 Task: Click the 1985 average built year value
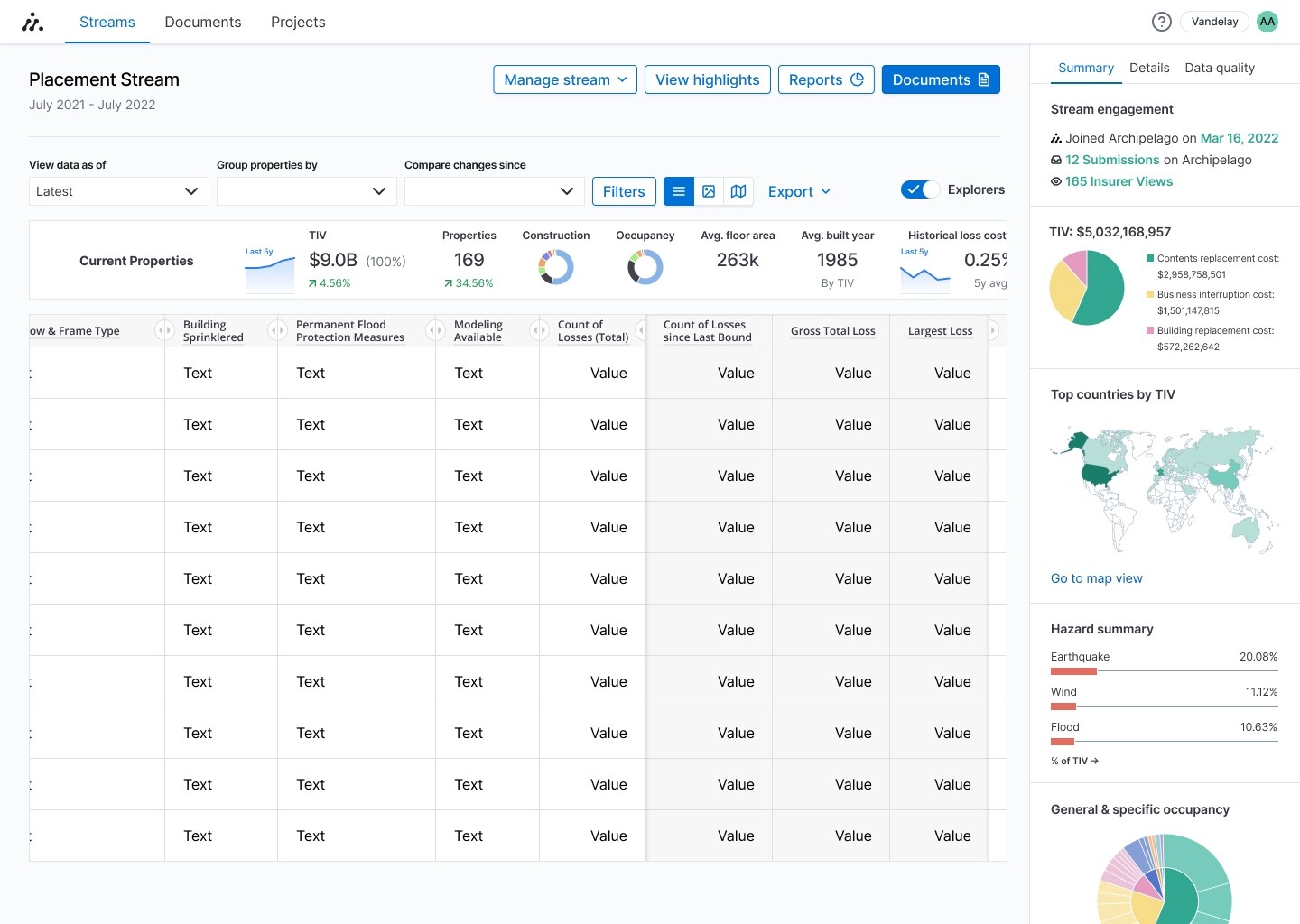[x=838, y=260]
